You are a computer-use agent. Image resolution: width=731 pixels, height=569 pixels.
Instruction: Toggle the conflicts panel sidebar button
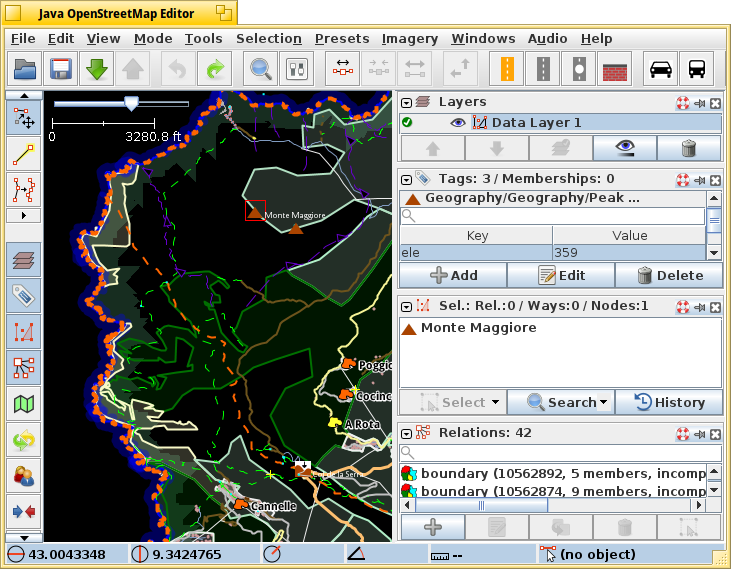tap(24, 512)
